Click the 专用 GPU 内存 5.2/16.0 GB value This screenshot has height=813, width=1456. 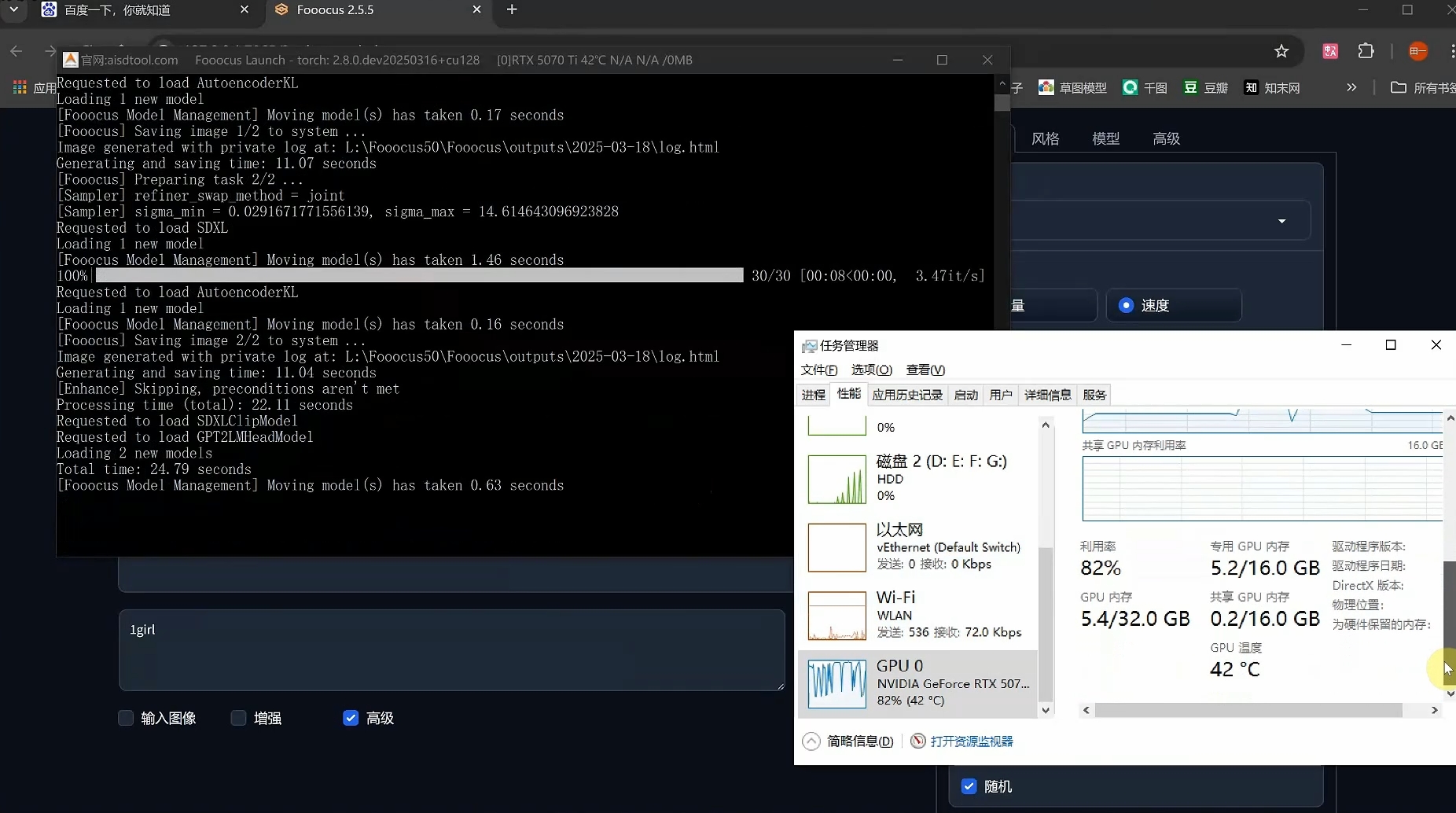[x=1264, y=568]
